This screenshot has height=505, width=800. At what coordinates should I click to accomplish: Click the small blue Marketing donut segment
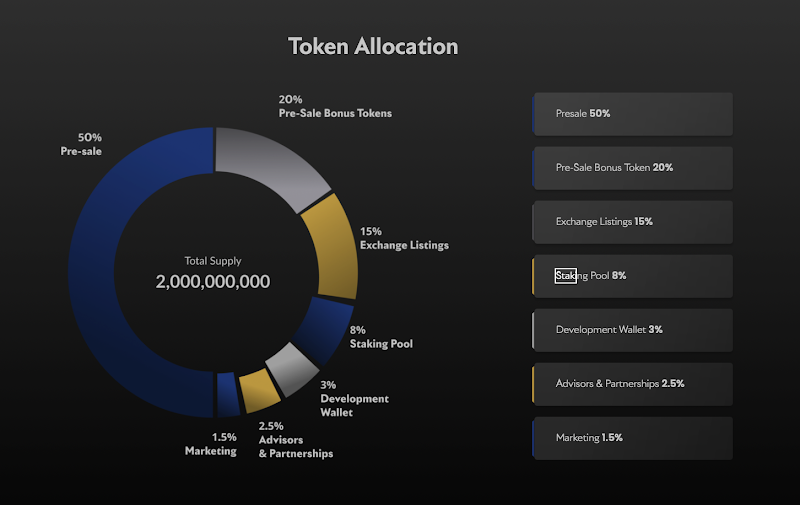pyautogui.click(x=228, y=394)
